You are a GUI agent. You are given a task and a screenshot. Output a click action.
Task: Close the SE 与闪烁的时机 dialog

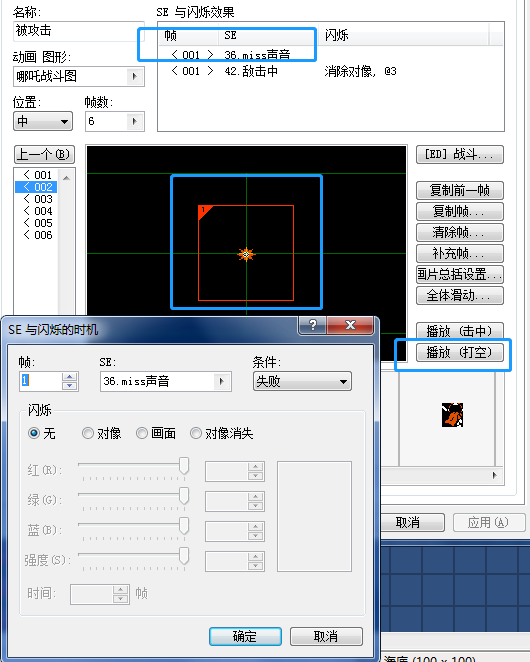[350, 325]
